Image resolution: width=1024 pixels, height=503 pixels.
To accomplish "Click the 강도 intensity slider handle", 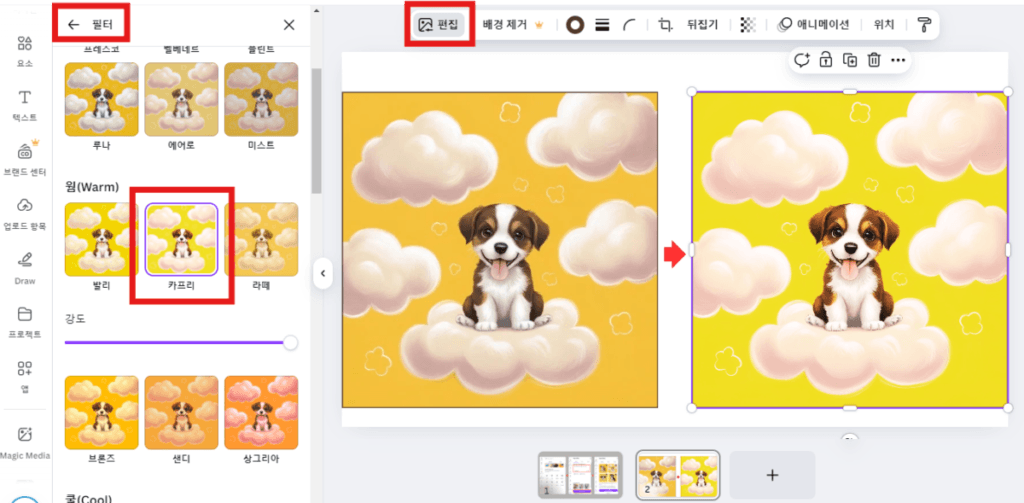I will (290, 343).
